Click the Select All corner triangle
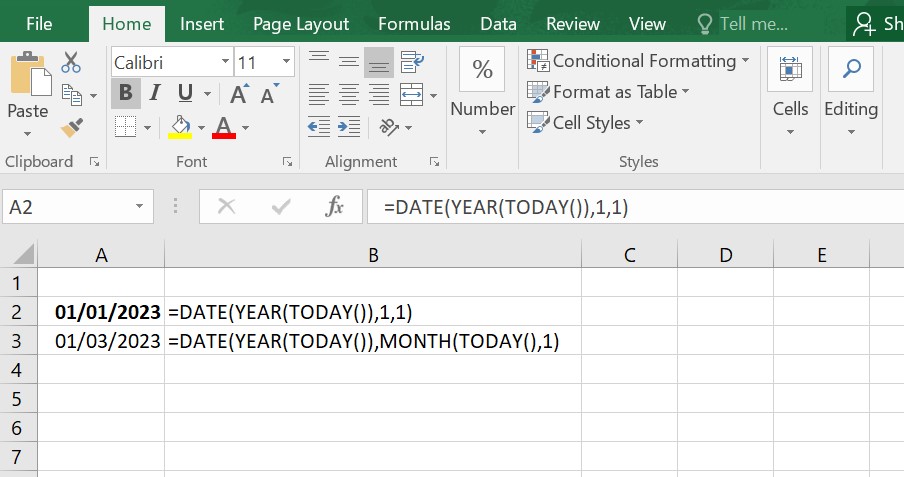Viewport: 904px width, 477px height. tap(24, 254)
